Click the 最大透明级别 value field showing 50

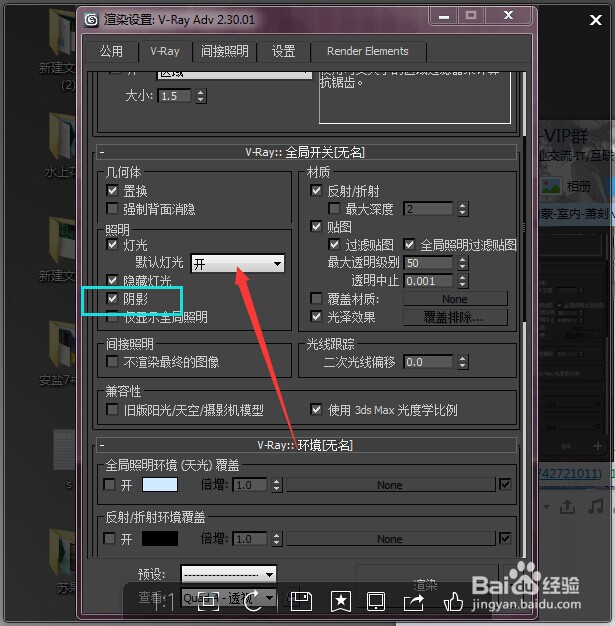coord(428,263)
